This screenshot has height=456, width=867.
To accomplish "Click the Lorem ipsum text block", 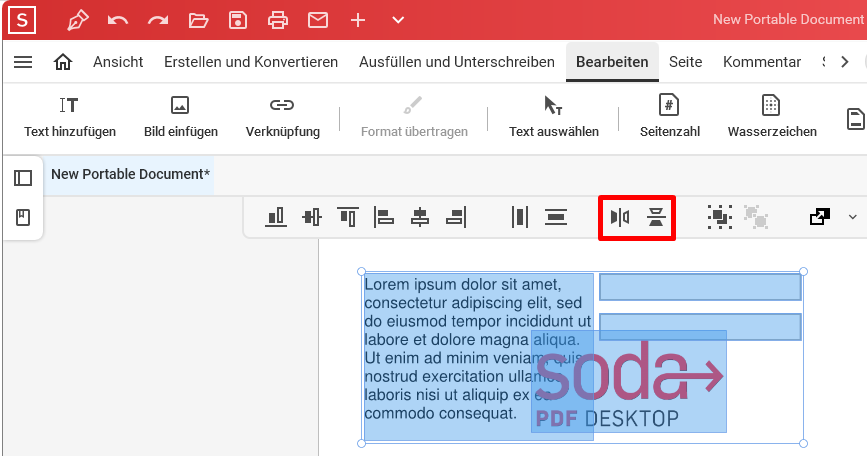I will point(478,356).
